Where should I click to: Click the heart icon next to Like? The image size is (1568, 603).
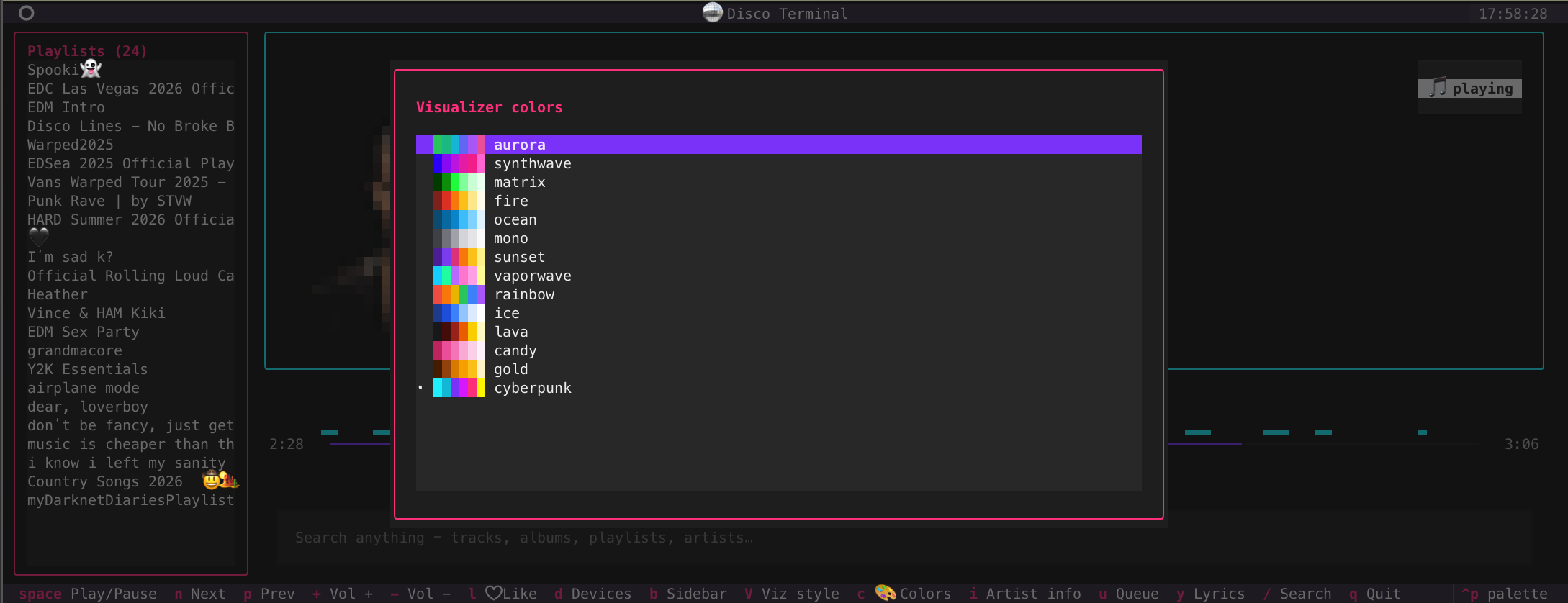493,593
